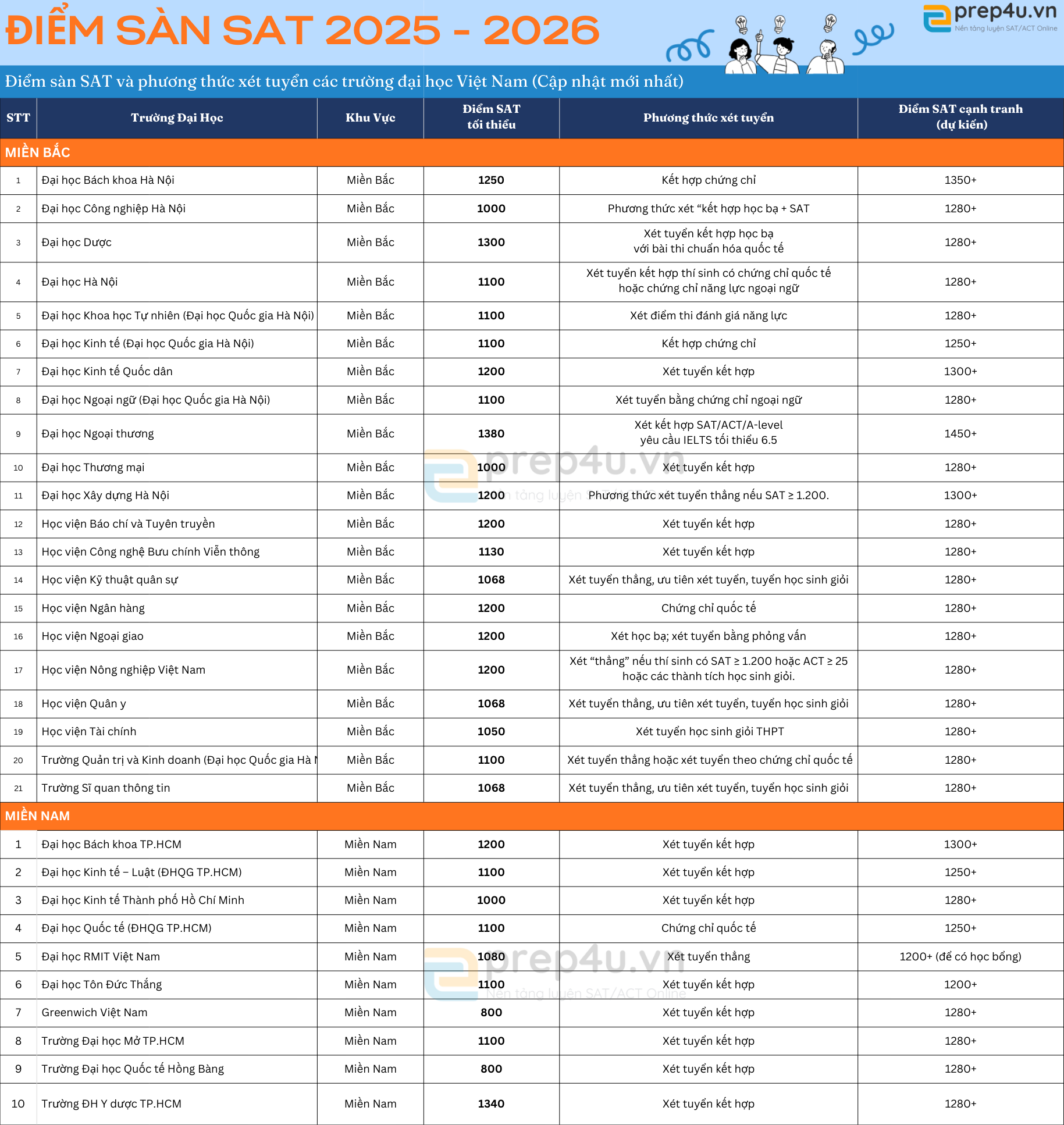Select the Điểm SAT tối thiểu column header
Screen dimensions: 1064x1125
click(x=491, y=117)
